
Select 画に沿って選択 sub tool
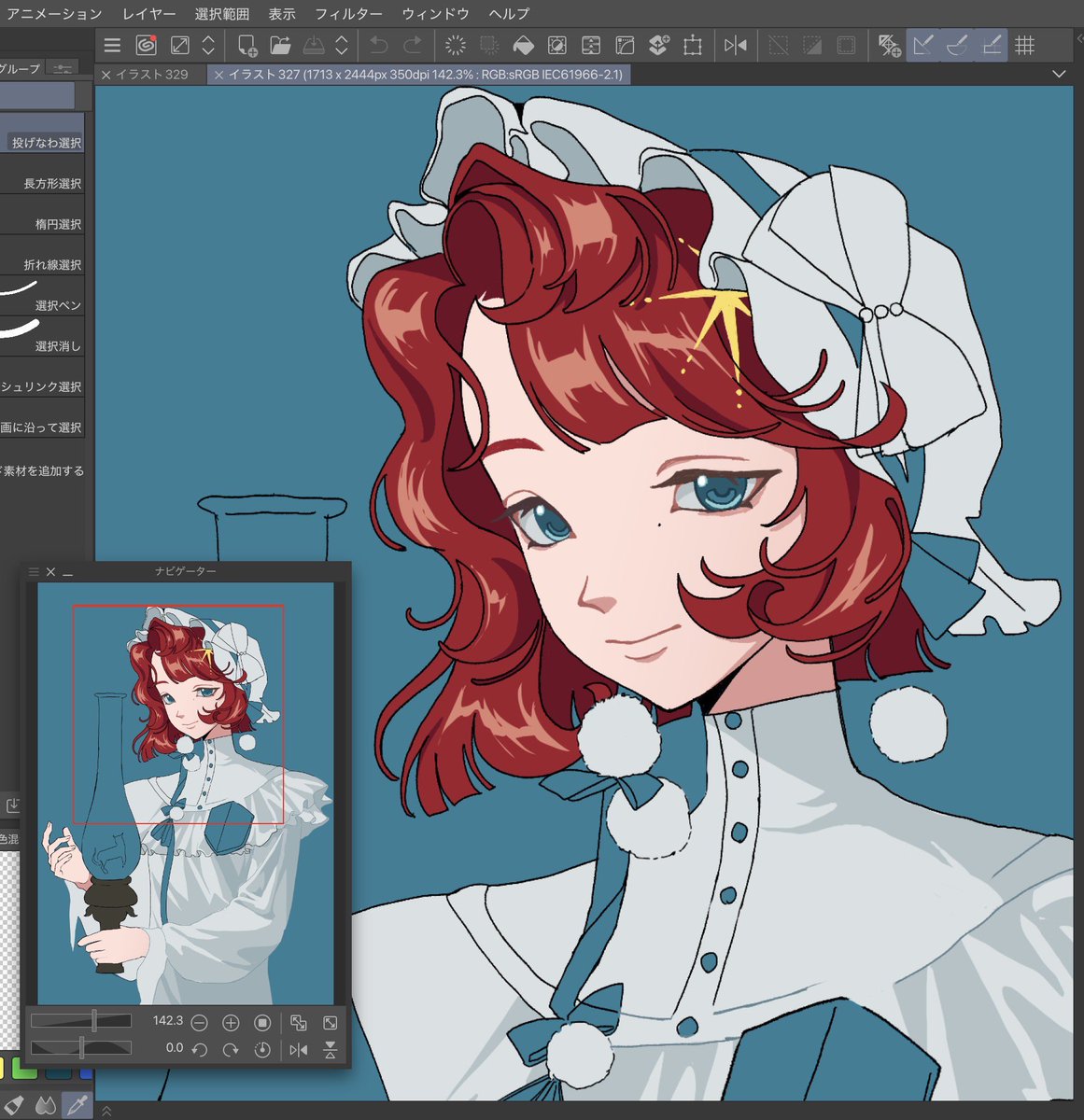tap(42, 417)
